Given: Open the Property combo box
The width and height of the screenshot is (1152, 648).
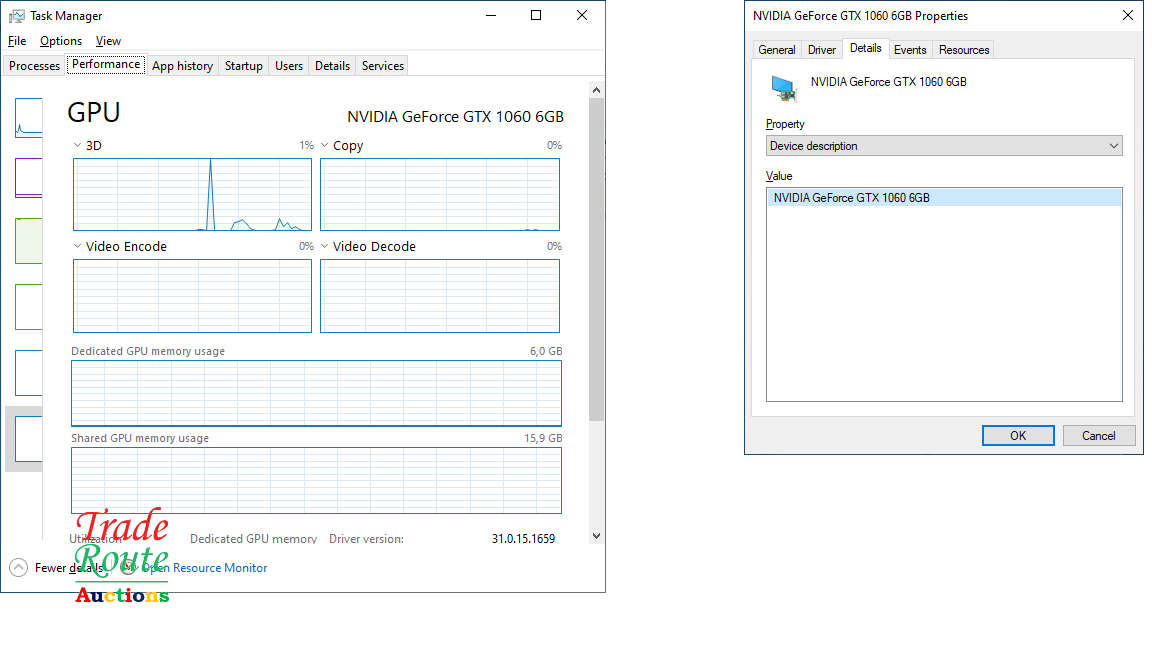Looking at the screenshot, I should 943,146.
